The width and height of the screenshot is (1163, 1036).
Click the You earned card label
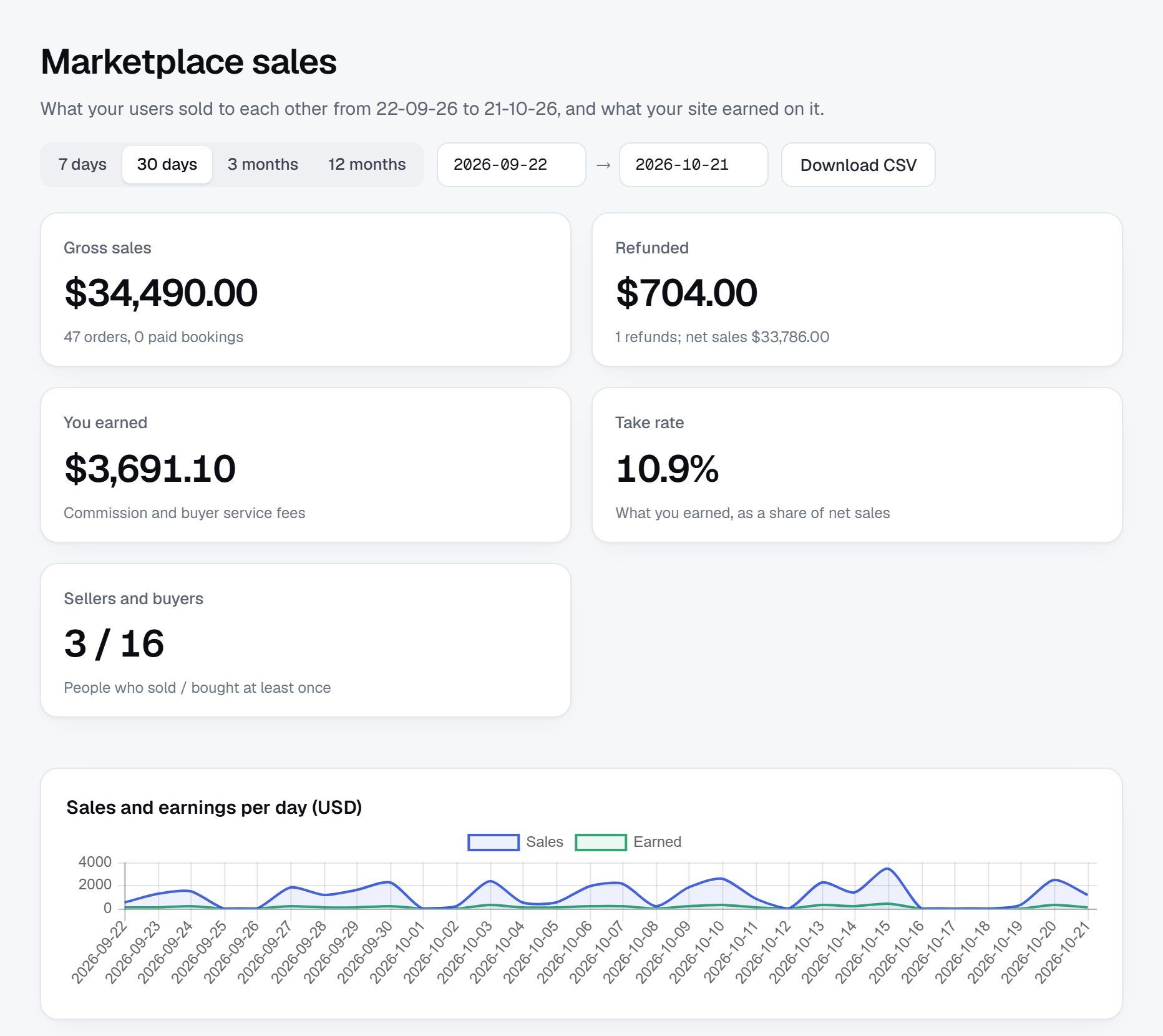coord(105,423)
